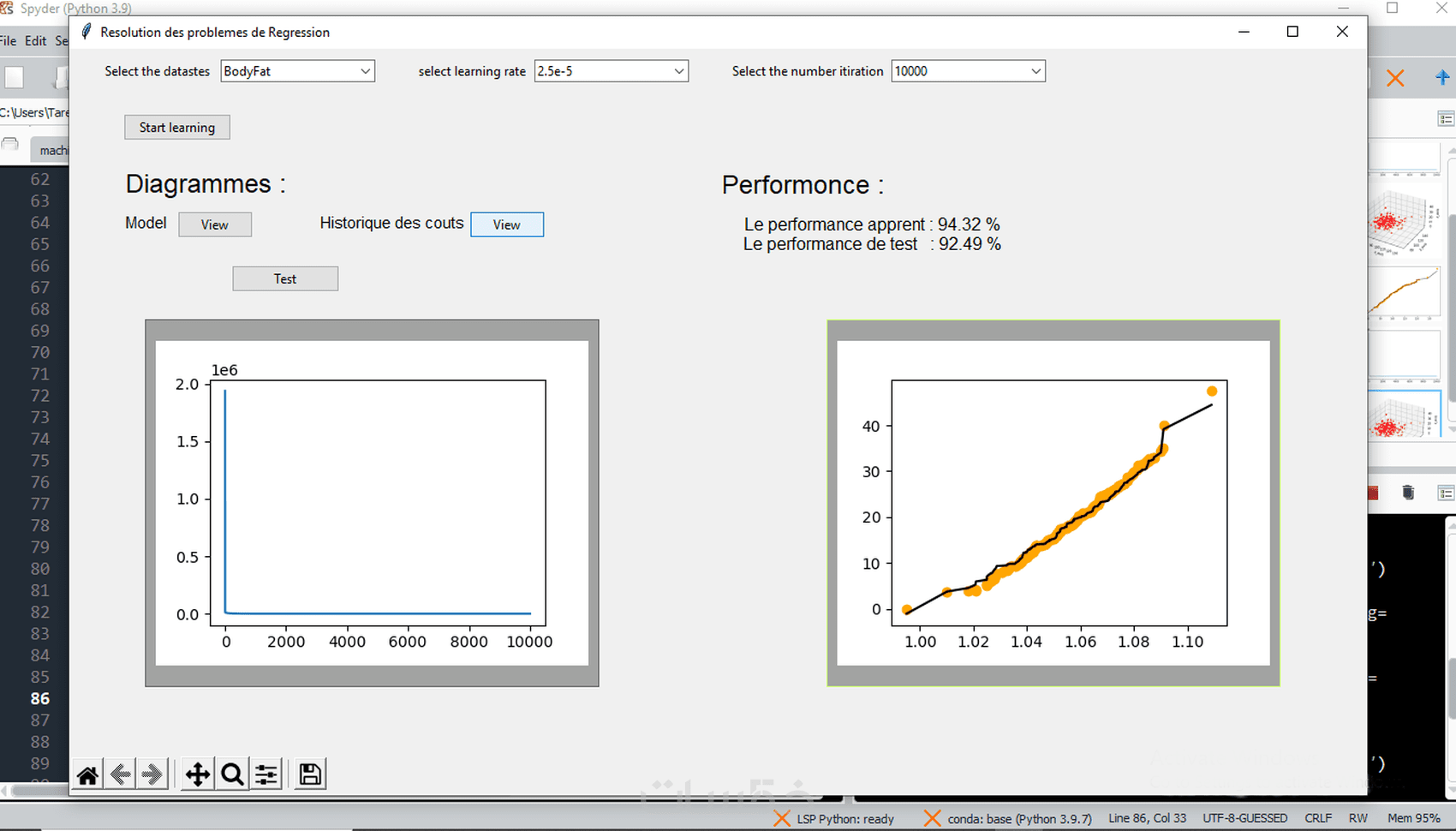Click the cost history plot canvas
This screenshot has width=1456, height=831.
click(x=372, y=503)
